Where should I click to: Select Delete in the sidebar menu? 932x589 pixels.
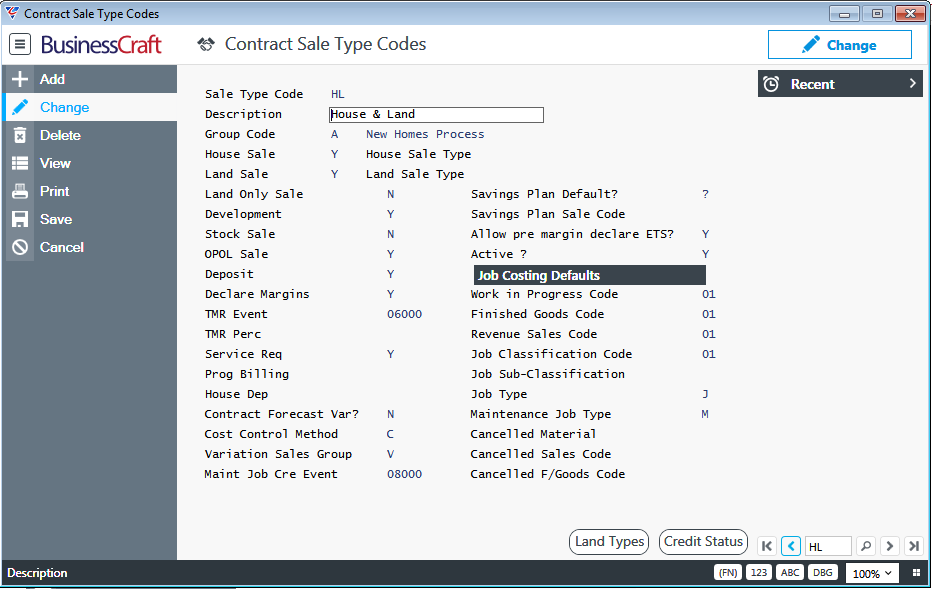point(90,136)
